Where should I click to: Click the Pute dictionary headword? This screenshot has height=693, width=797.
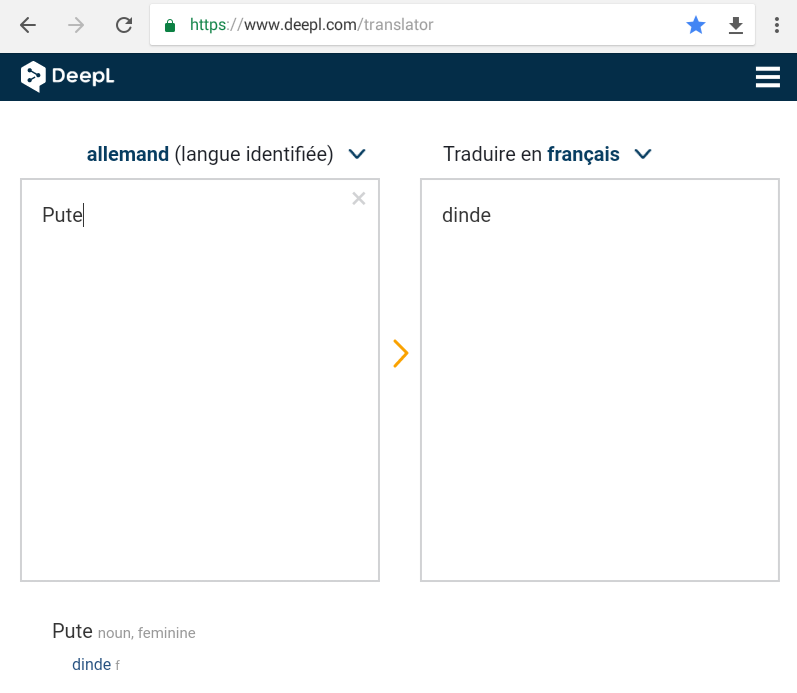72,632
